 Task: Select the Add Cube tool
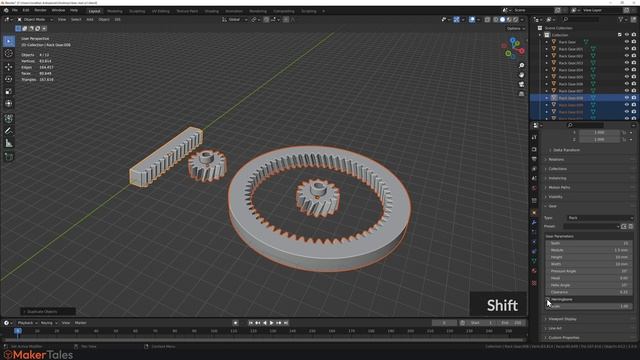pos(9,157)
